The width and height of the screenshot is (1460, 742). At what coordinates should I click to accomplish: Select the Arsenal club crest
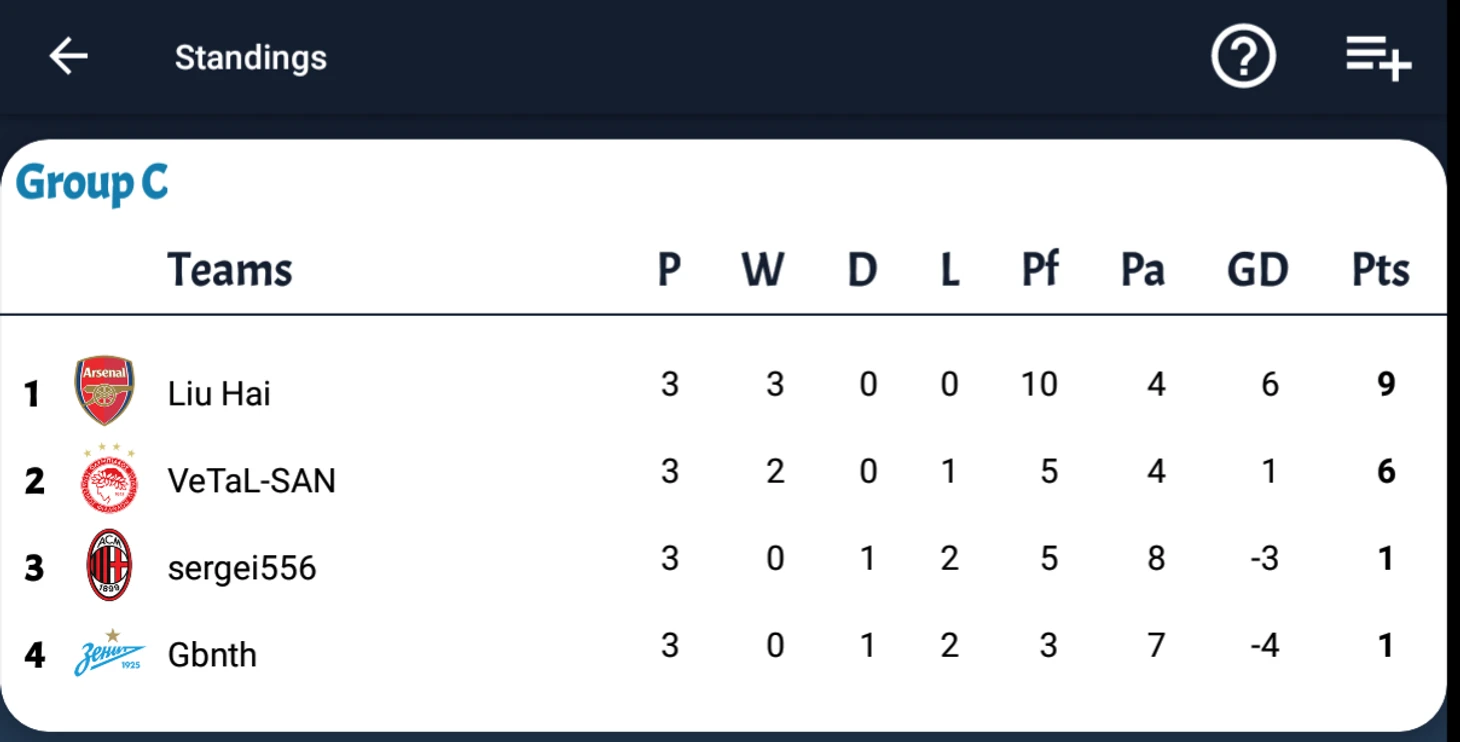click(x=105, y=390)
